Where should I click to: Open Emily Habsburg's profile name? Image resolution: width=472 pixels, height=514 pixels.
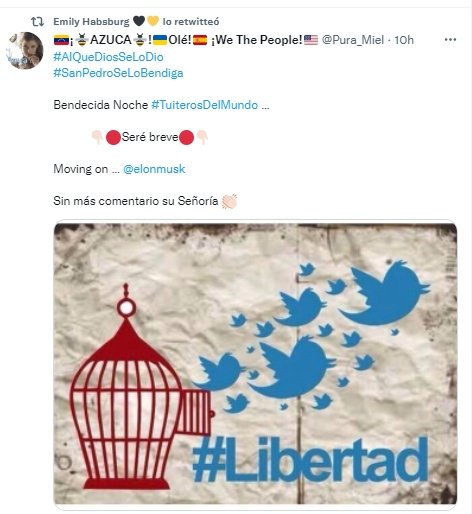tap(91, 22)
